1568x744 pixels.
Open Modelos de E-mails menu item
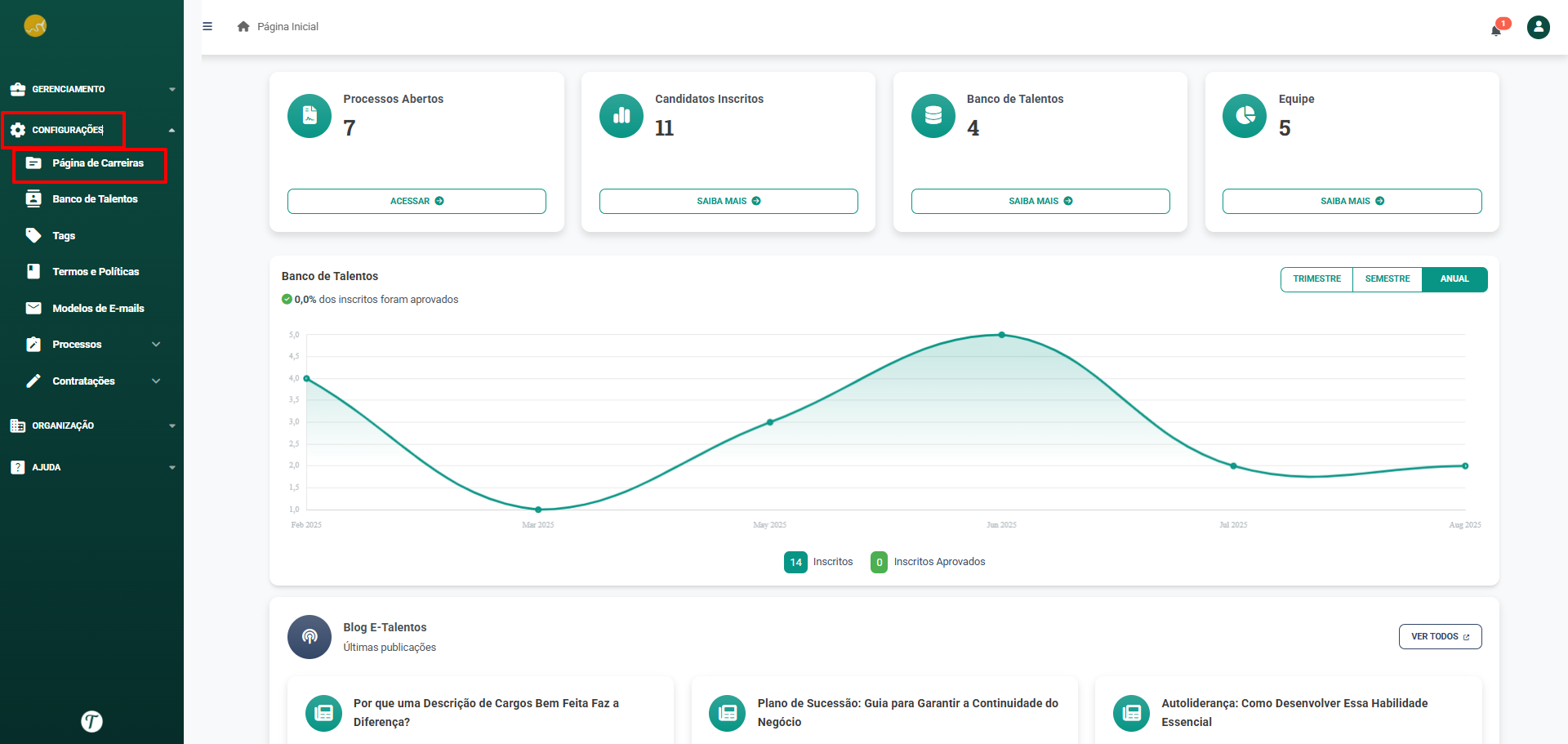97,309
